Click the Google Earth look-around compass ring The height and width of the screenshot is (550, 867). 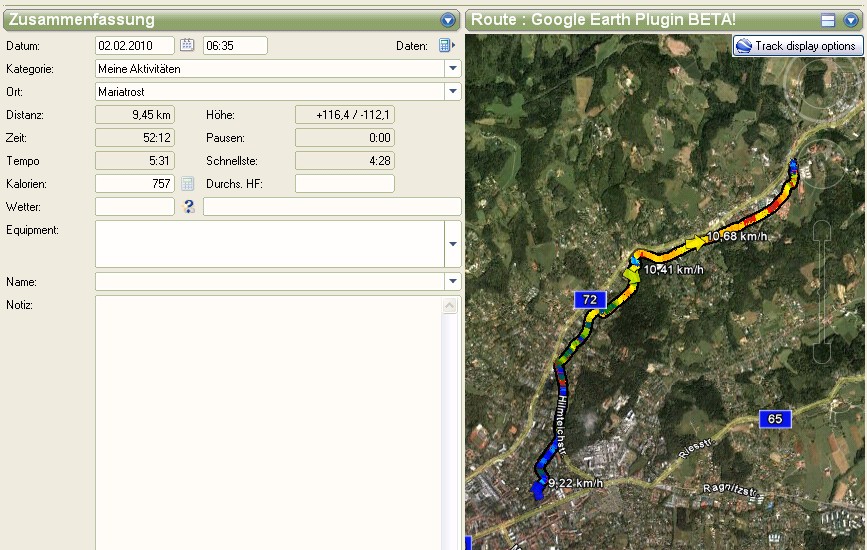[x=821, y=86]
